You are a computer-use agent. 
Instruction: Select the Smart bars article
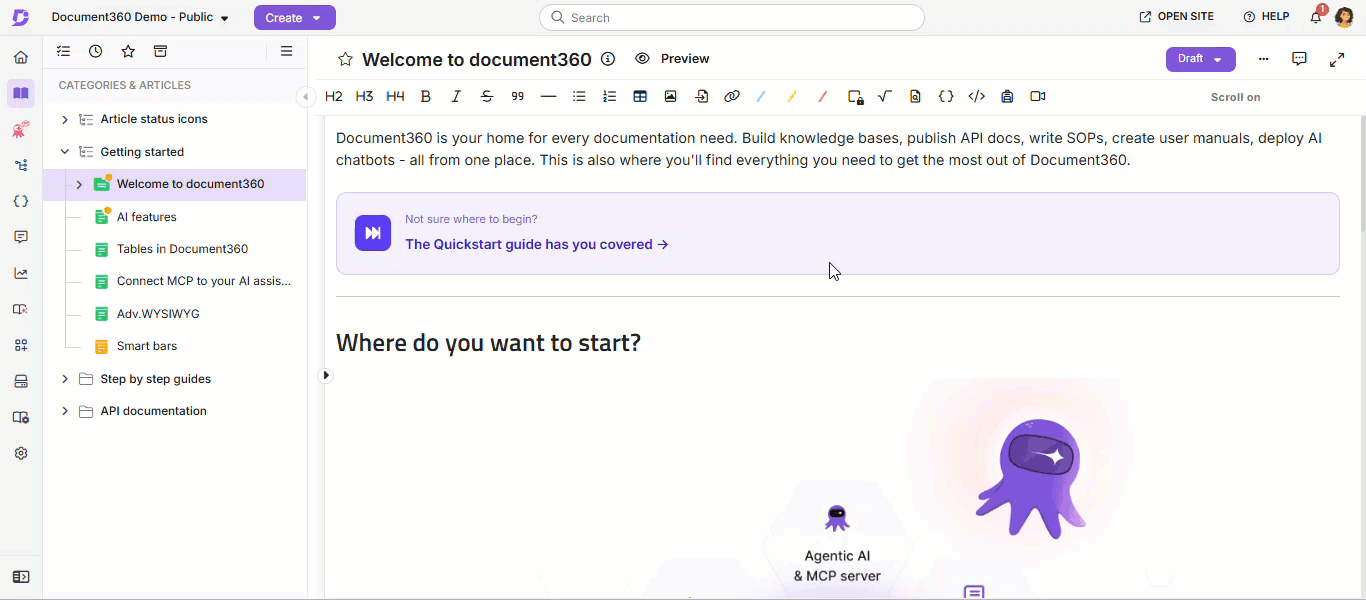tap(146, 346)
